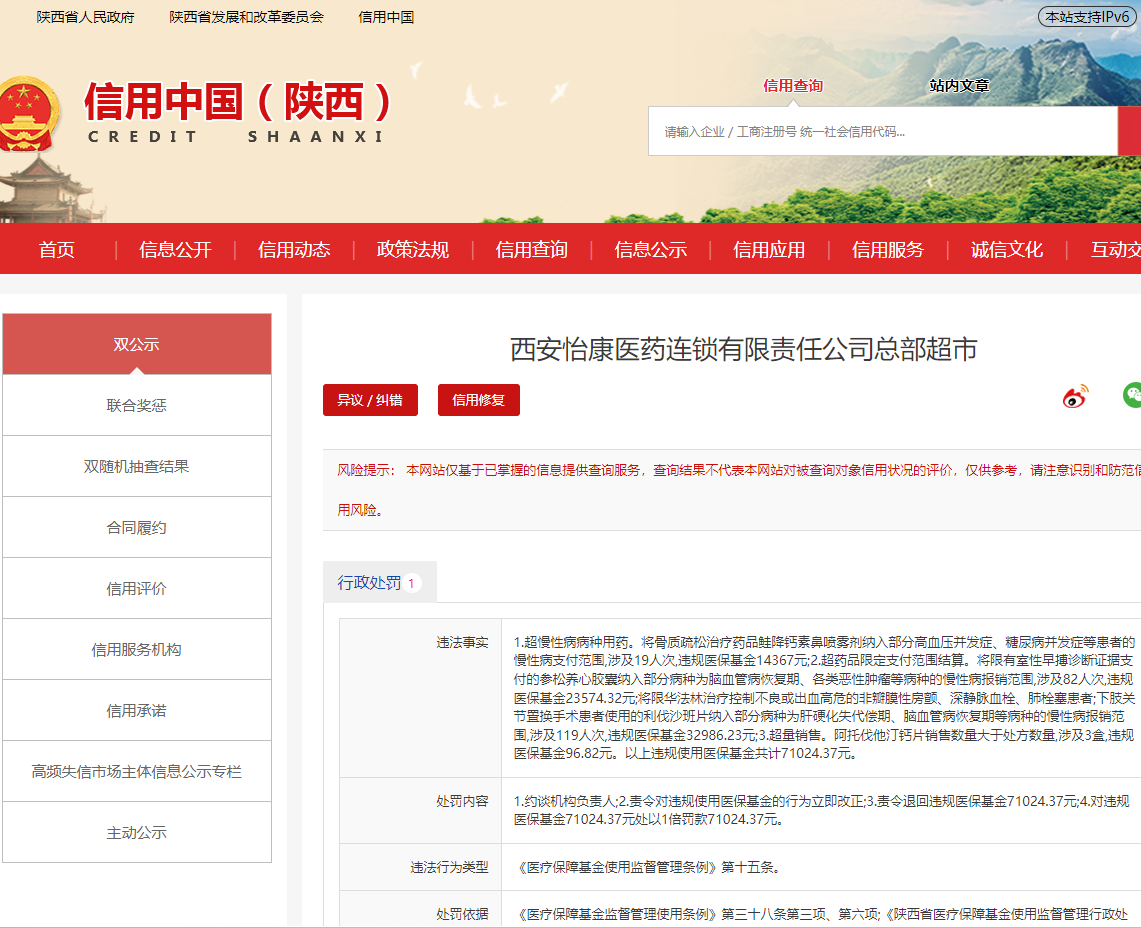Open 陕西省发展和改革委员会 link
The width and height of the screenshot is (1141, 928).
tap(247, 17)
